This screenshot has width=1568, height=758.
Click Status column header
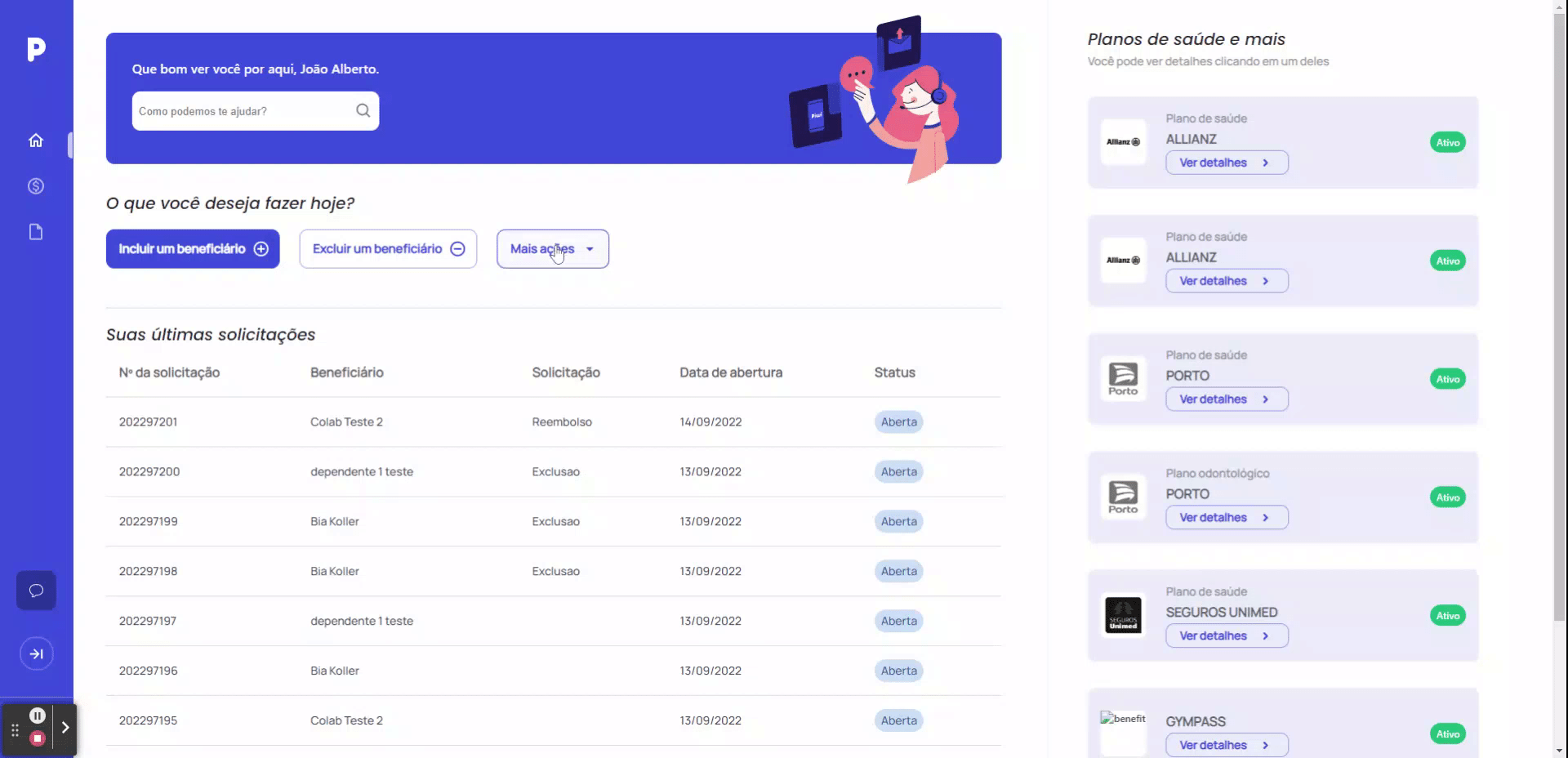894,372
